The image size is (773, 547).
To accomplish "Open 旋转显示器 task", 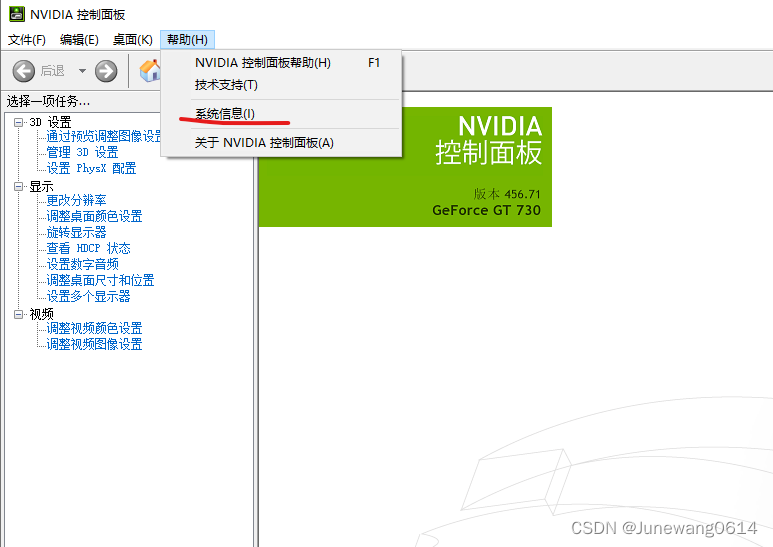I will (x=76, y=233).
